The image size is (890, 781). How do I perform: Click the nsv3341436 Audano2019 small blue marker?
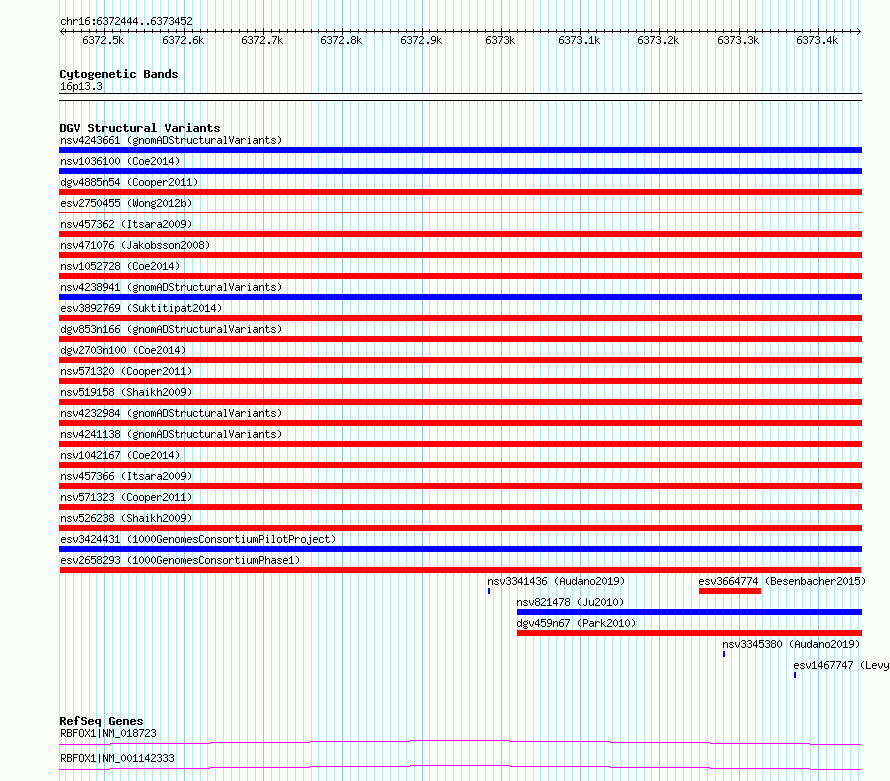489,591
